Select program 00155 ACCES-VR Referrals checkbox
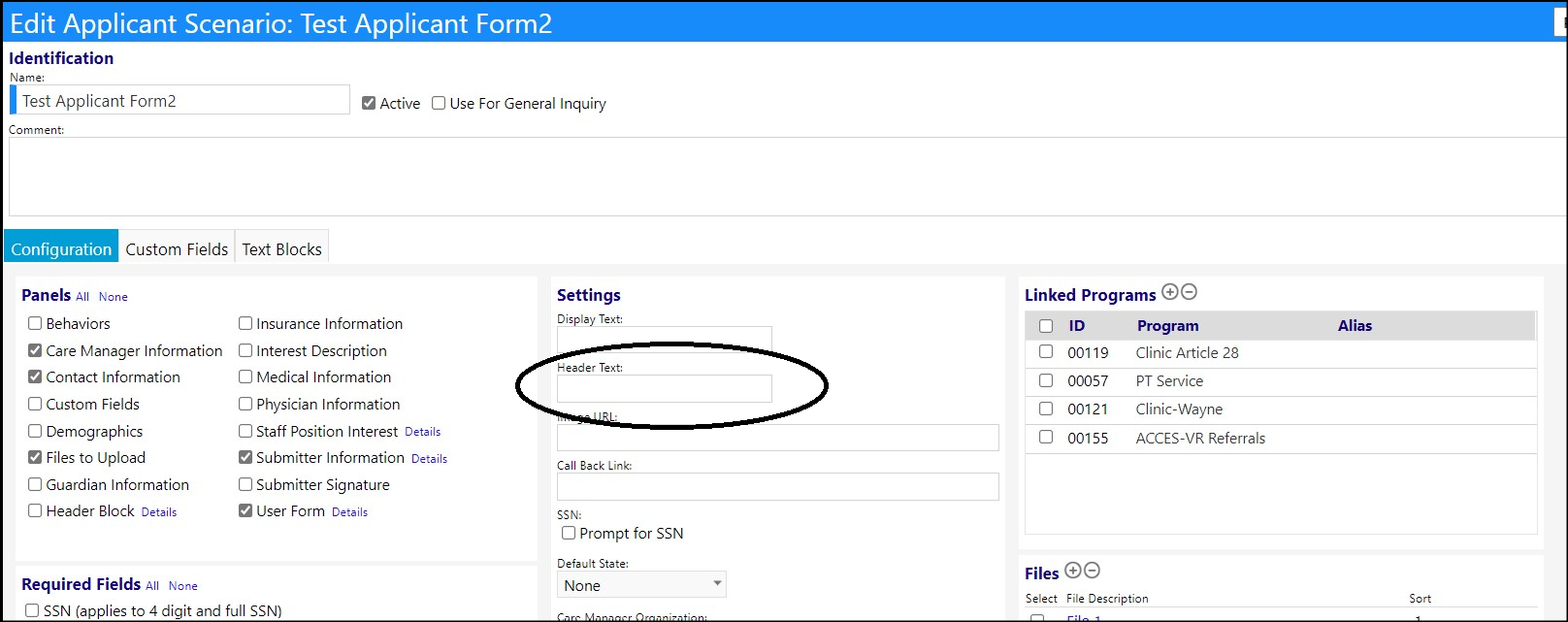Image resolution: width=1568 pixels, height=622 pixels. click(x=1046, y=438)
